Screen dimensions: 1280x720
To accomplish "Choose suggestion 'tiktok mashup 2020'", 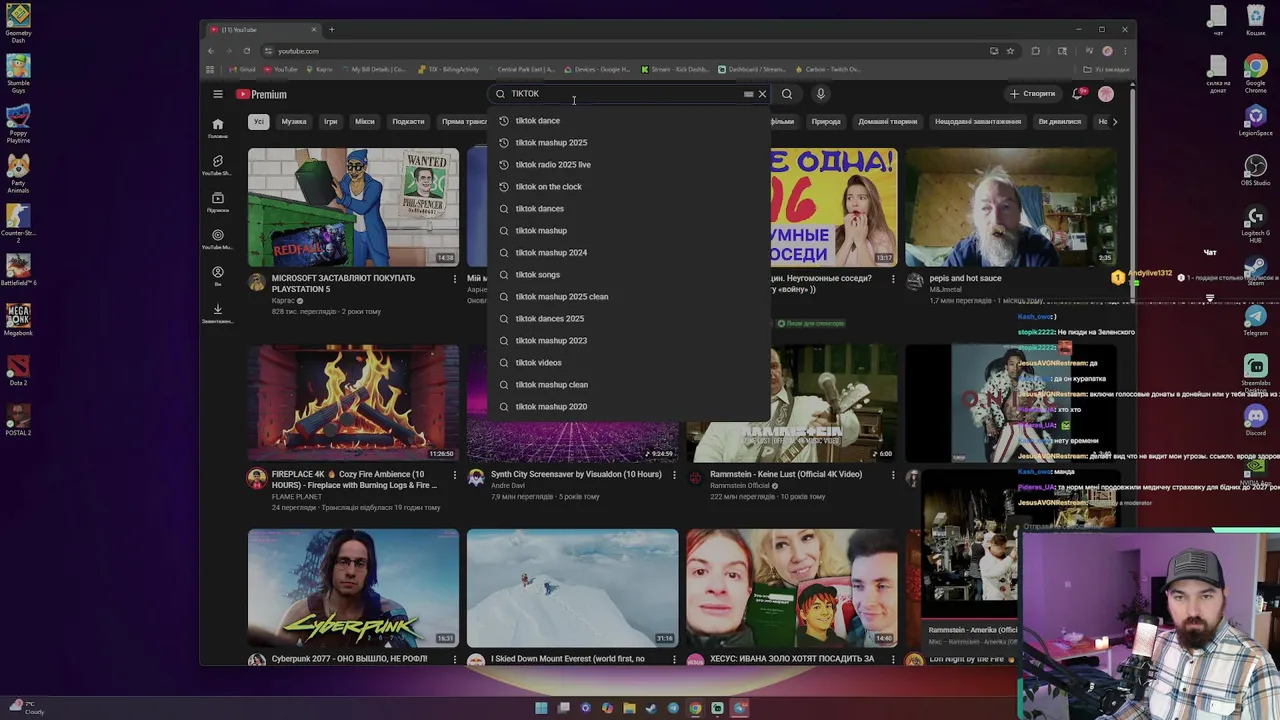I will pyautogui.click(x=629, y=406).
